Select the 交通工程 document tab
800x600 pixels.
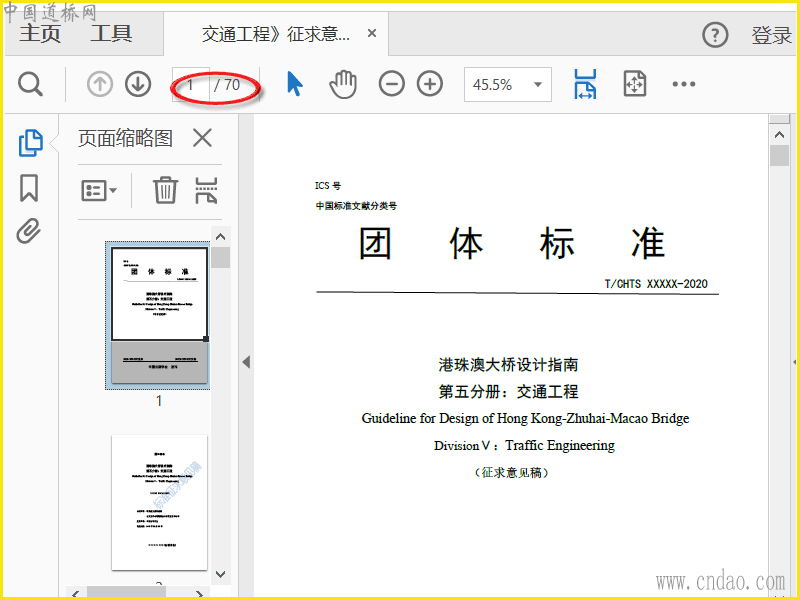coord(276,34)
